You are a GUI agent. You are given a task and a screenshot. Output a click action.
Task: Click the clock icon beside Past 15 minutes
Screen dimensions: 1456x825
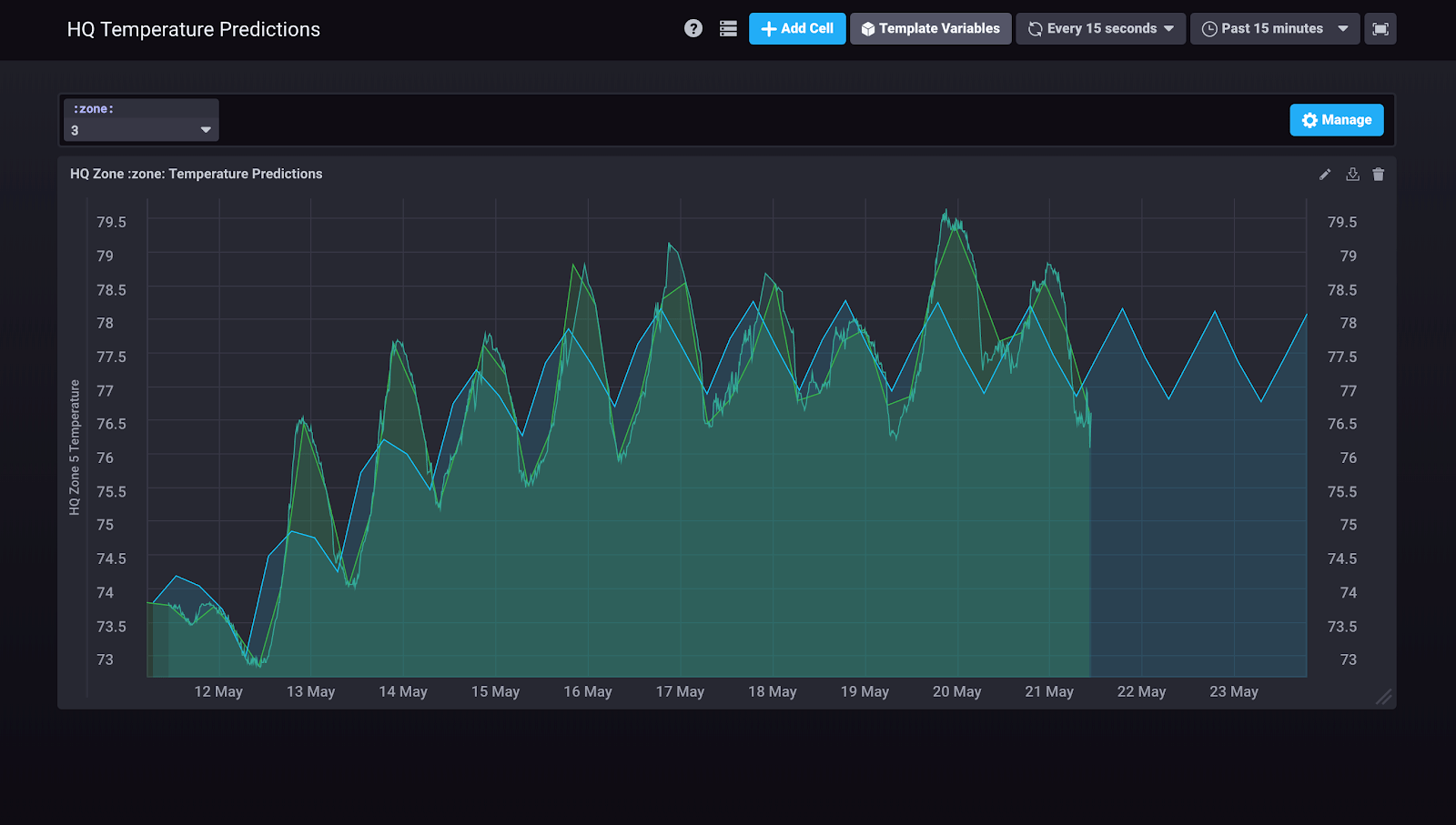(1208, 28)
